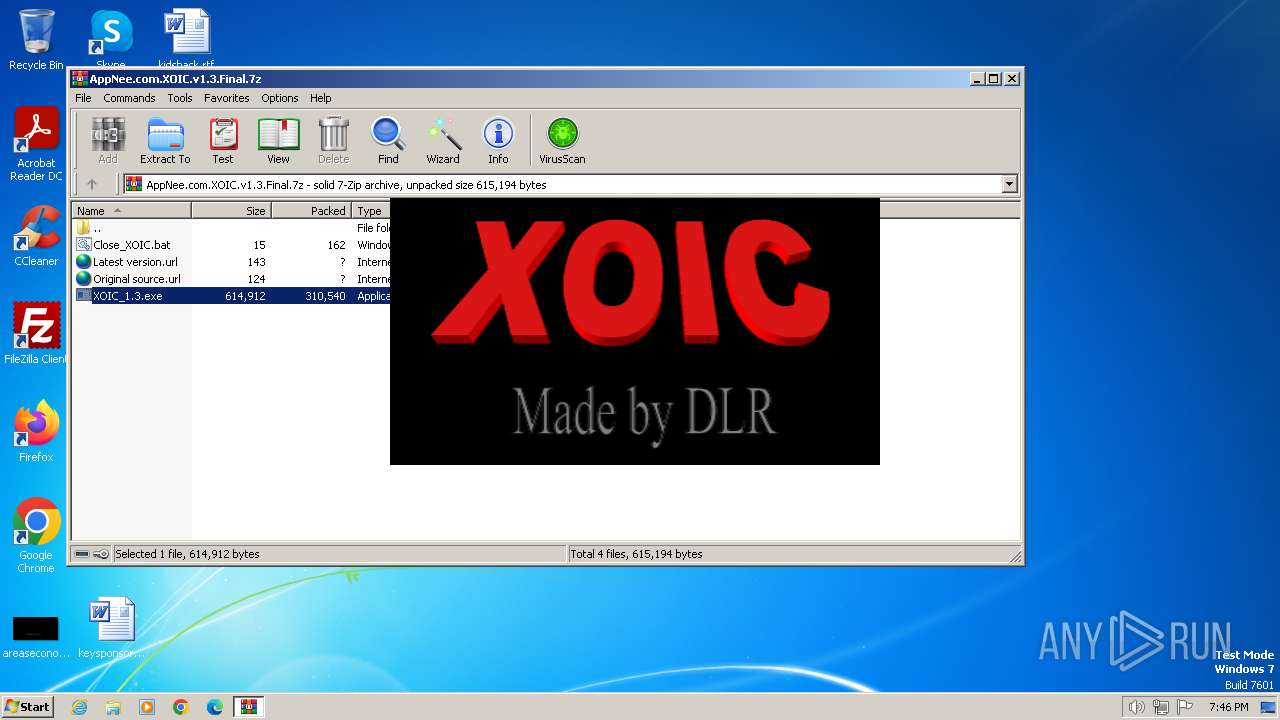
Task: Open Windows Media Player taskbar icon
Action: pyautogui.click(x=147, y=707)
